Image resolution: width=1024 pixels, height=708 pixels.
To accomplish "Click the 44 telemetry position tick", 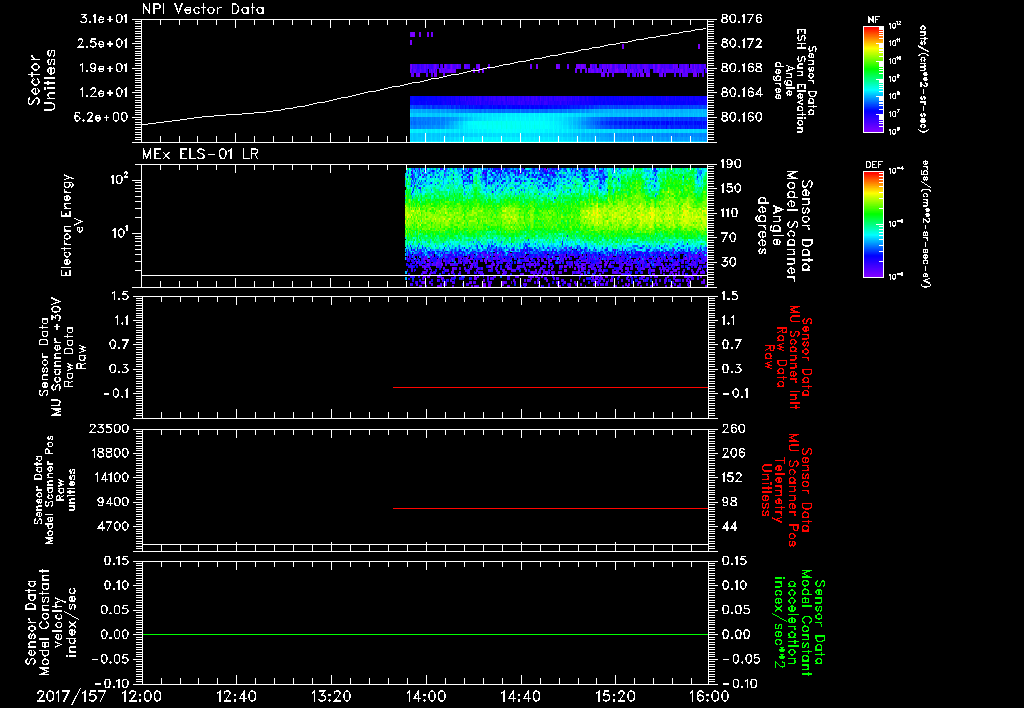I will tap(729, 526).
